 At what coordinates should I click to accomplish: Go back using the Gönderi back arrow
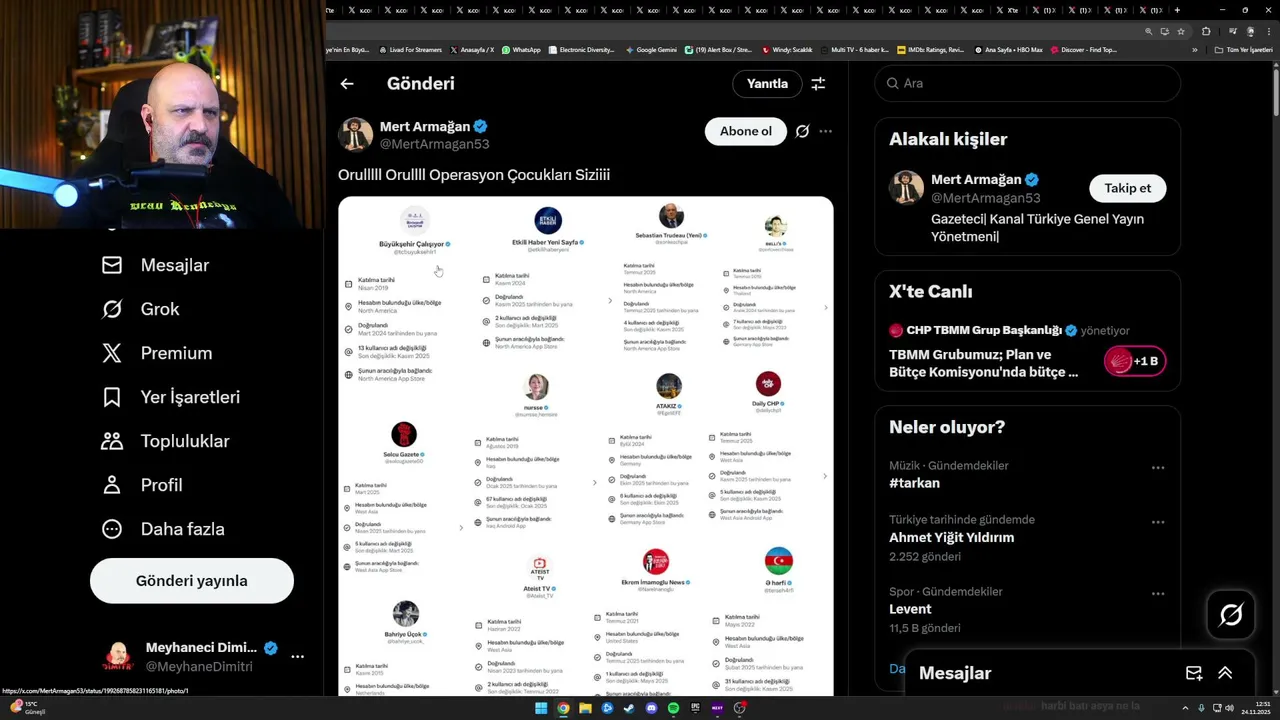(347, 84)
